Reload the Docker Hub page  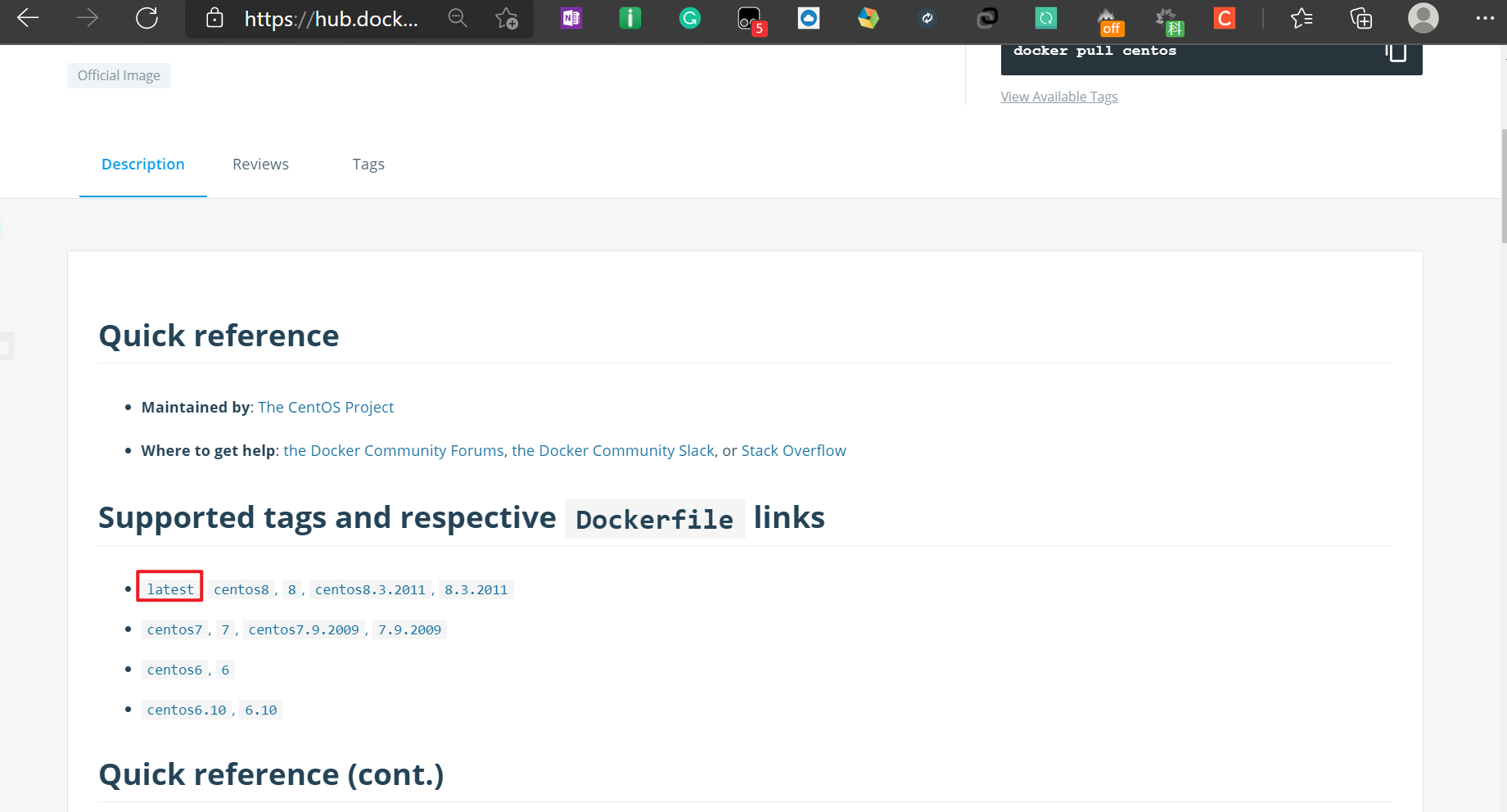[x=147, y=18]
